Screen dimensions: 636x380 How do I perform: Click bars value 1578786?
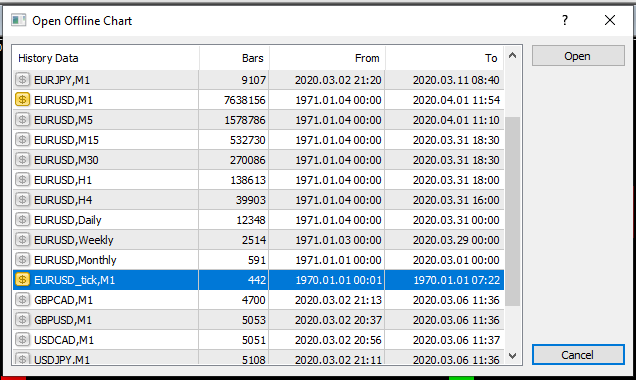click(x=245, y=120)
